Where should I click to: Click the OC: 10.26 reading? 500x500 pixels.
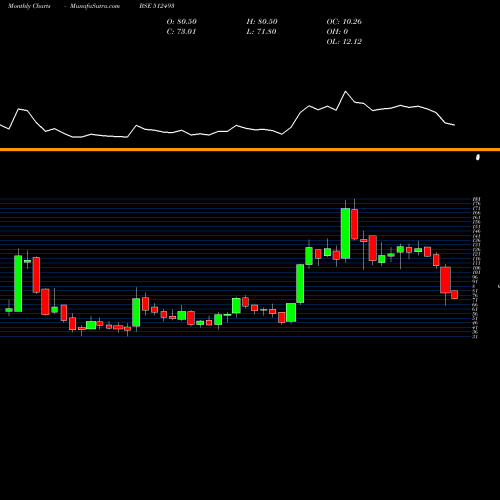[344, 21]
